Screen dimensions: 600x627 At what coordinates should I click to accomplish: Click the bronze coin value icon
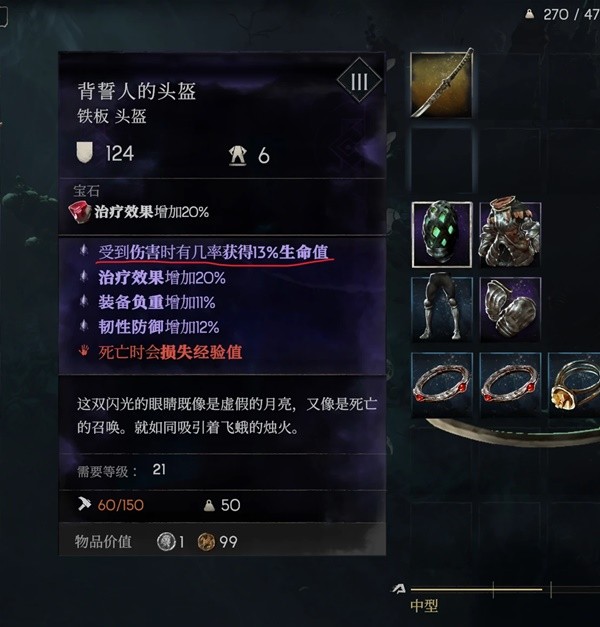[206, 542]
